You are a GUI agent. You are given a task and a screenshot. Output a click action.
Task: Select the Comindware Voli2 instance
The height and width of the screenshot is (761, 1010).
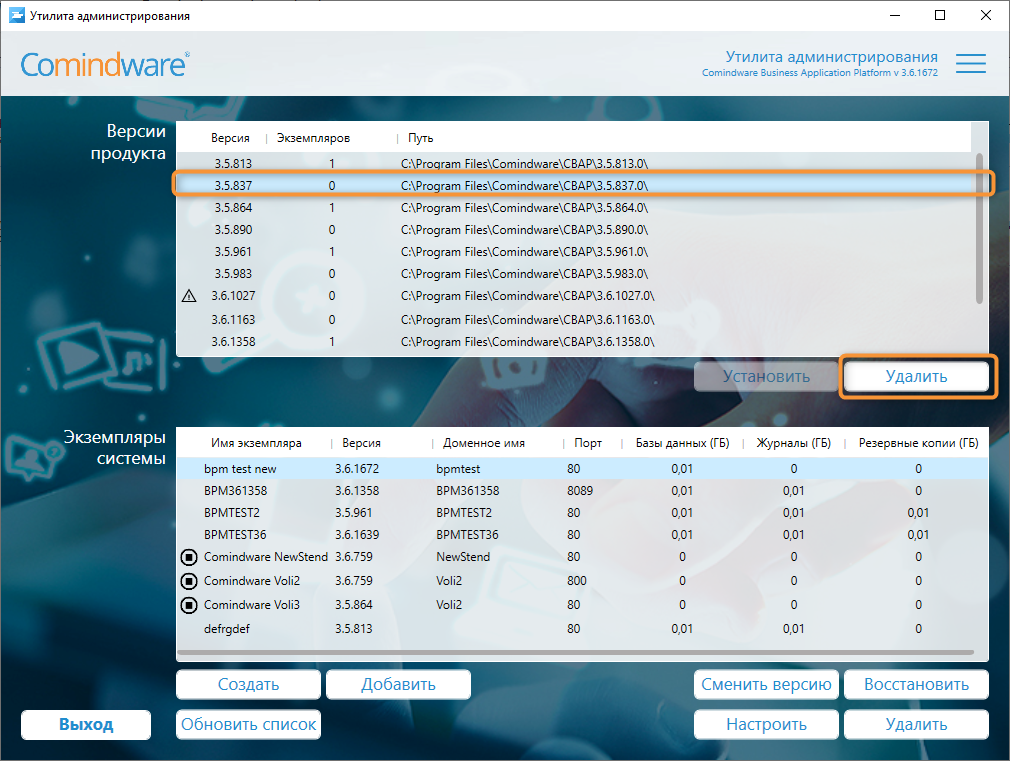tap(582, 581)
